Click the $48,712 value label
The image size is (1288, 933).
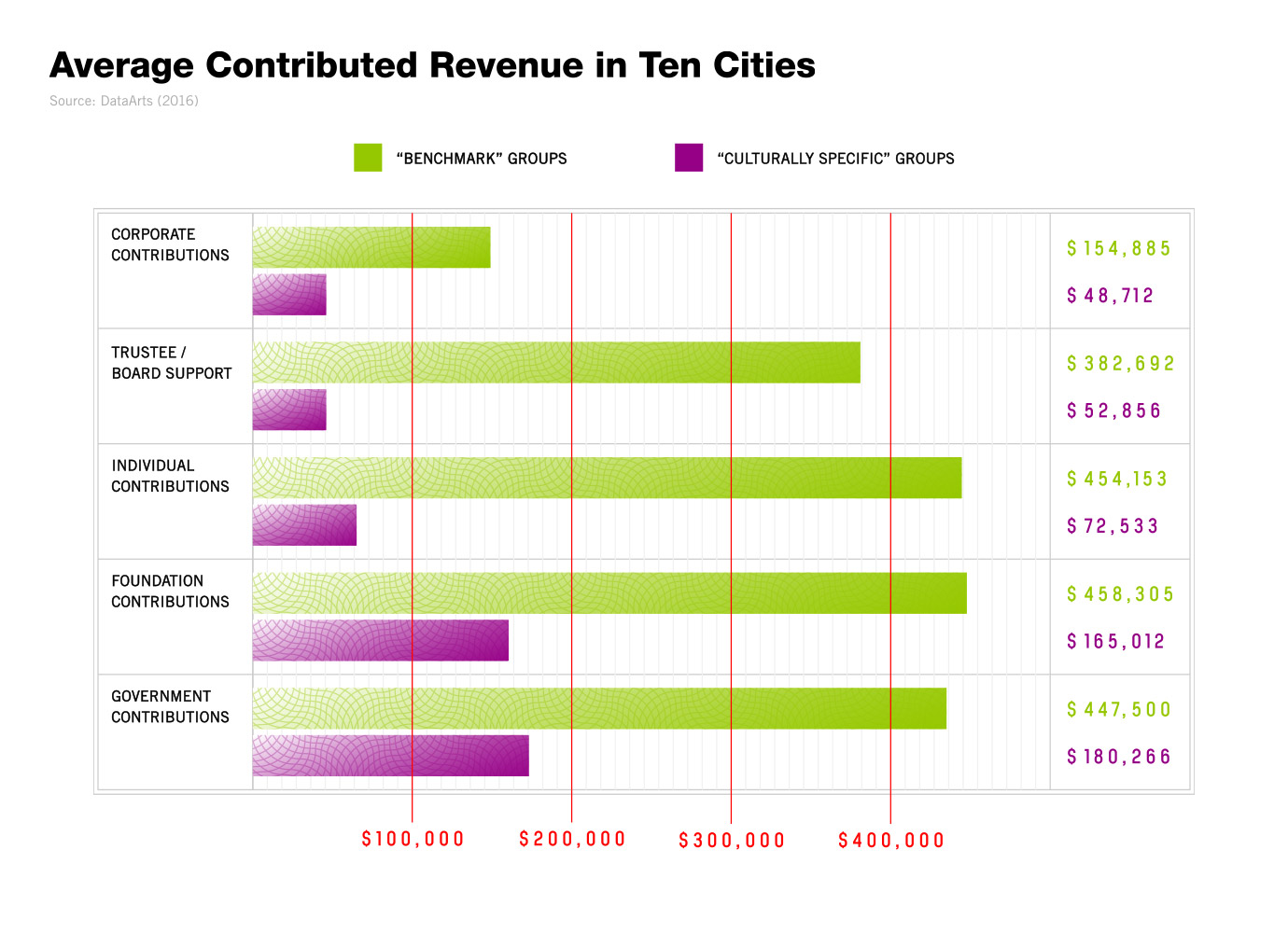click(1110, 296)
